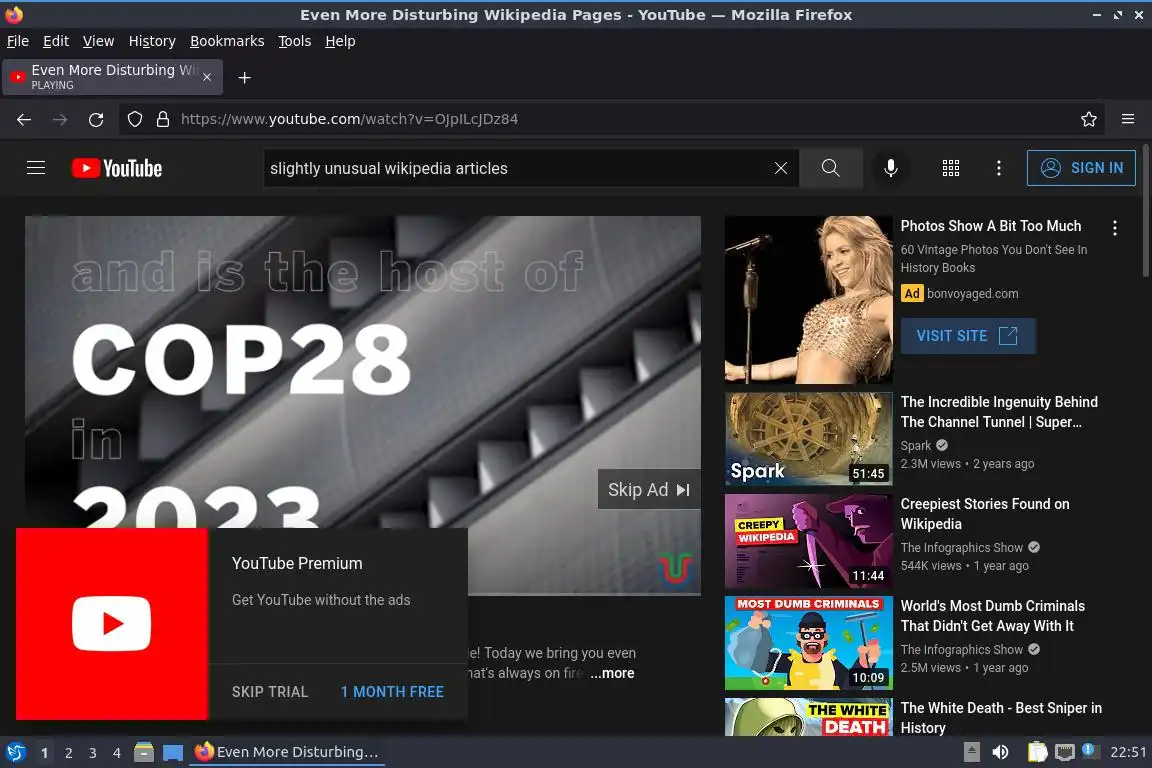
Task: Open Creepy Wikipedia video thumbnail
Action: (808, 541)
